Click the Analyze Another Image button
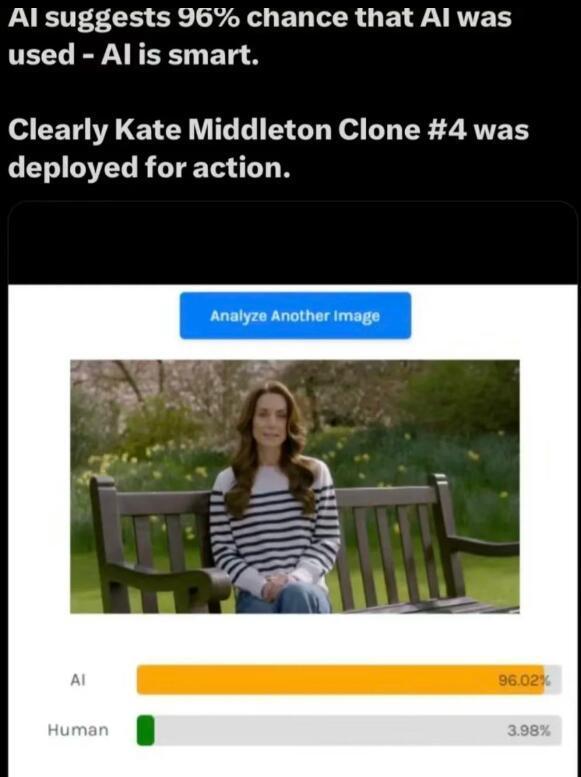Image resolution: width=581 pixels, height=777 pixels. coord(295,316)
